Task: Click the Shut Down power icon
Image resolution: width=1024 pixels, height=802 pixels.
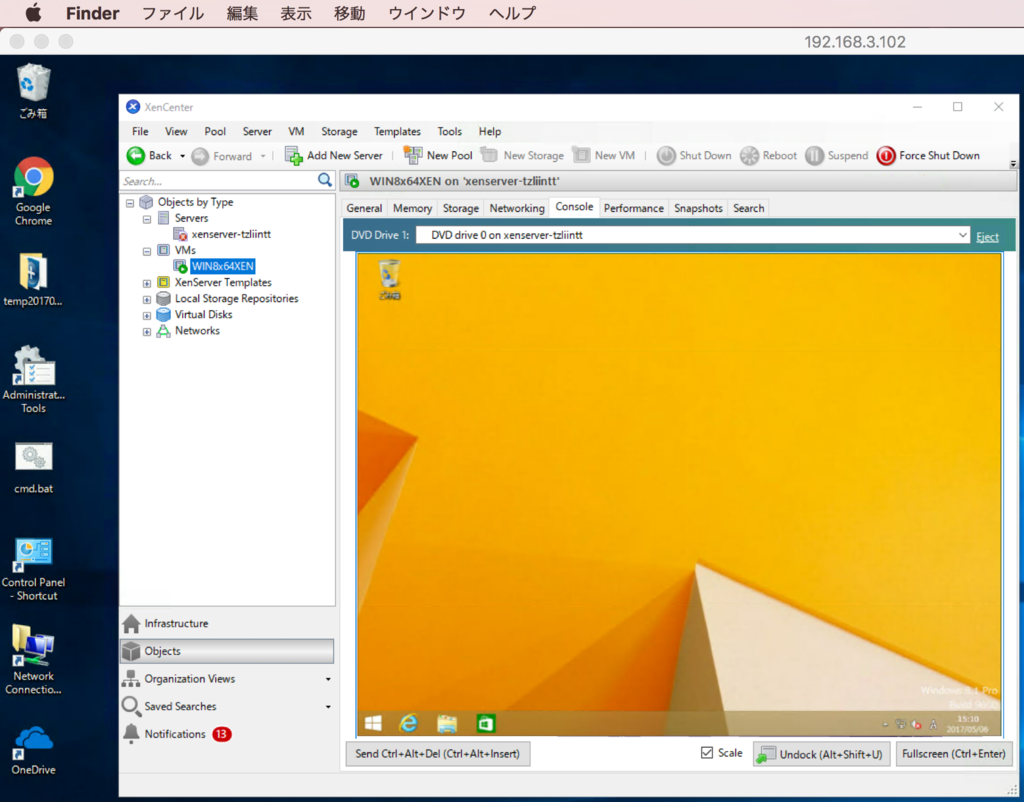Action: pos(666,155)
